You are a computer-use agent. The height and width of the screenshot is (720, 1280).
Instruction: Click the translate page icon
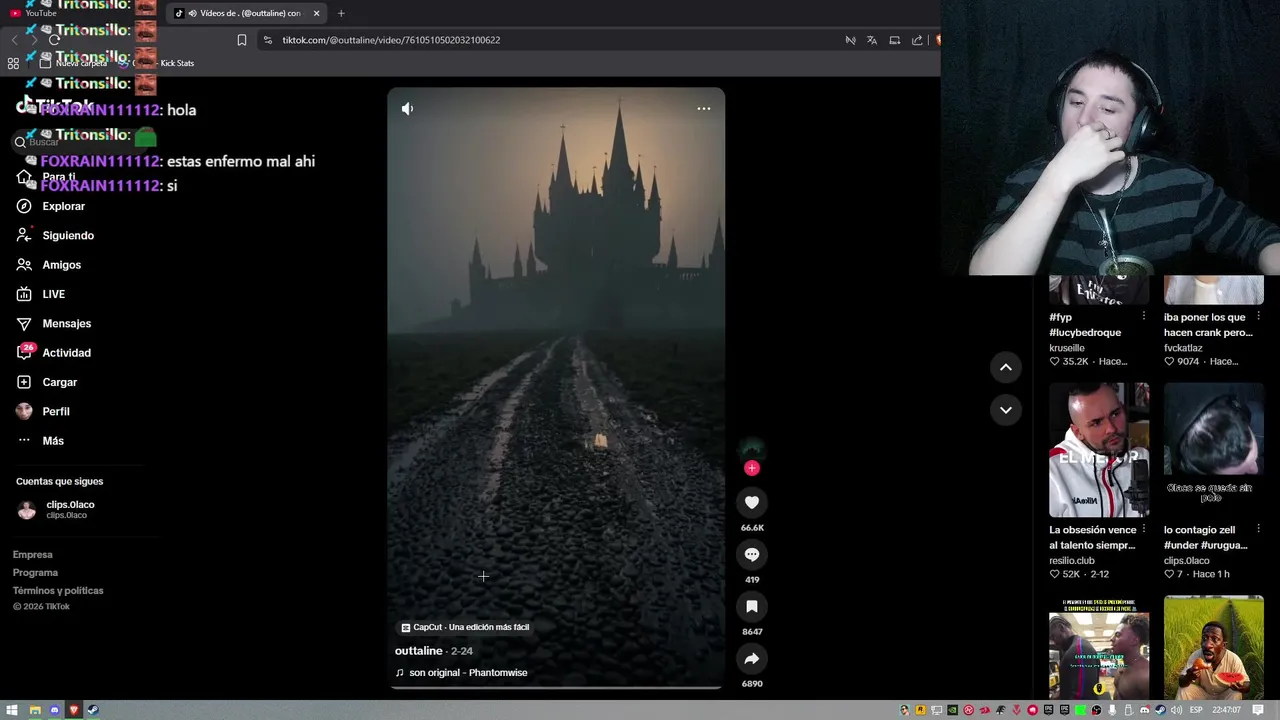click(872, 40)
